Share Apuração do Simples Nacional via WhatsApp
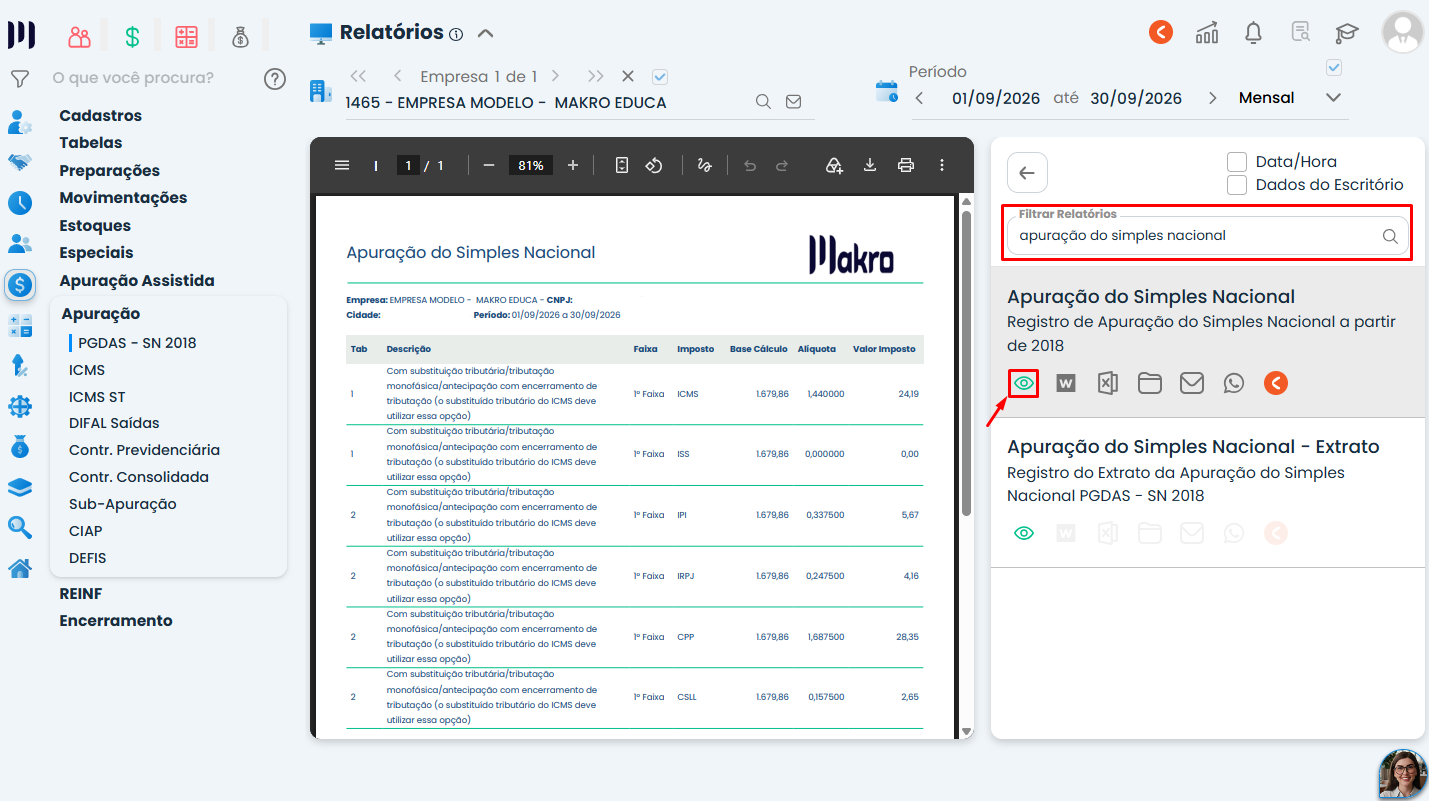The width and height of the screenshot is (1429, 801). (x=1234, y=383)
